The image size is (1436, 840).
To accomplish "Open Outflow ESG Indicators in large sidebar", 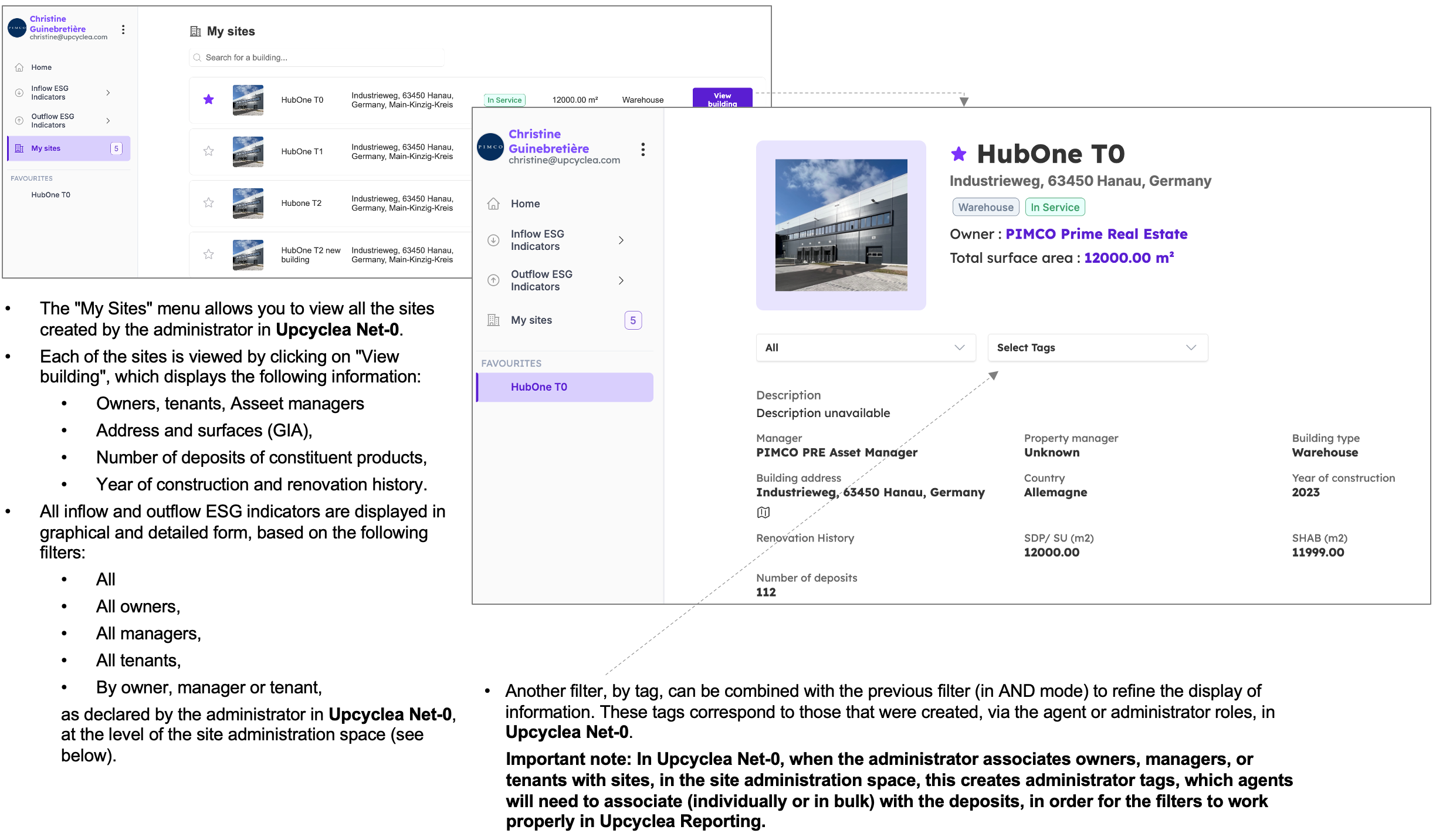I will point(541,281).
